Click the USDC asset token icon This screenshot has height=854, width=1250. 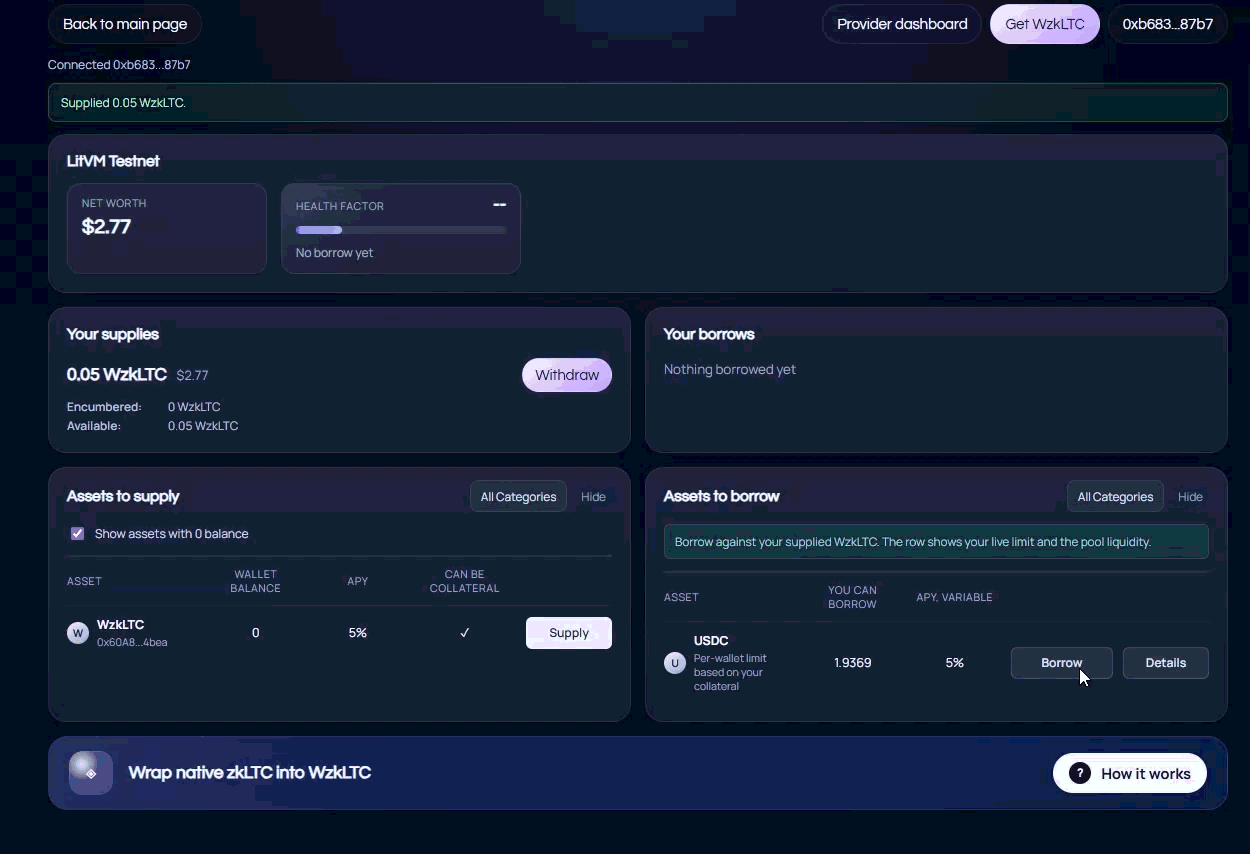[x=675, y=662]
